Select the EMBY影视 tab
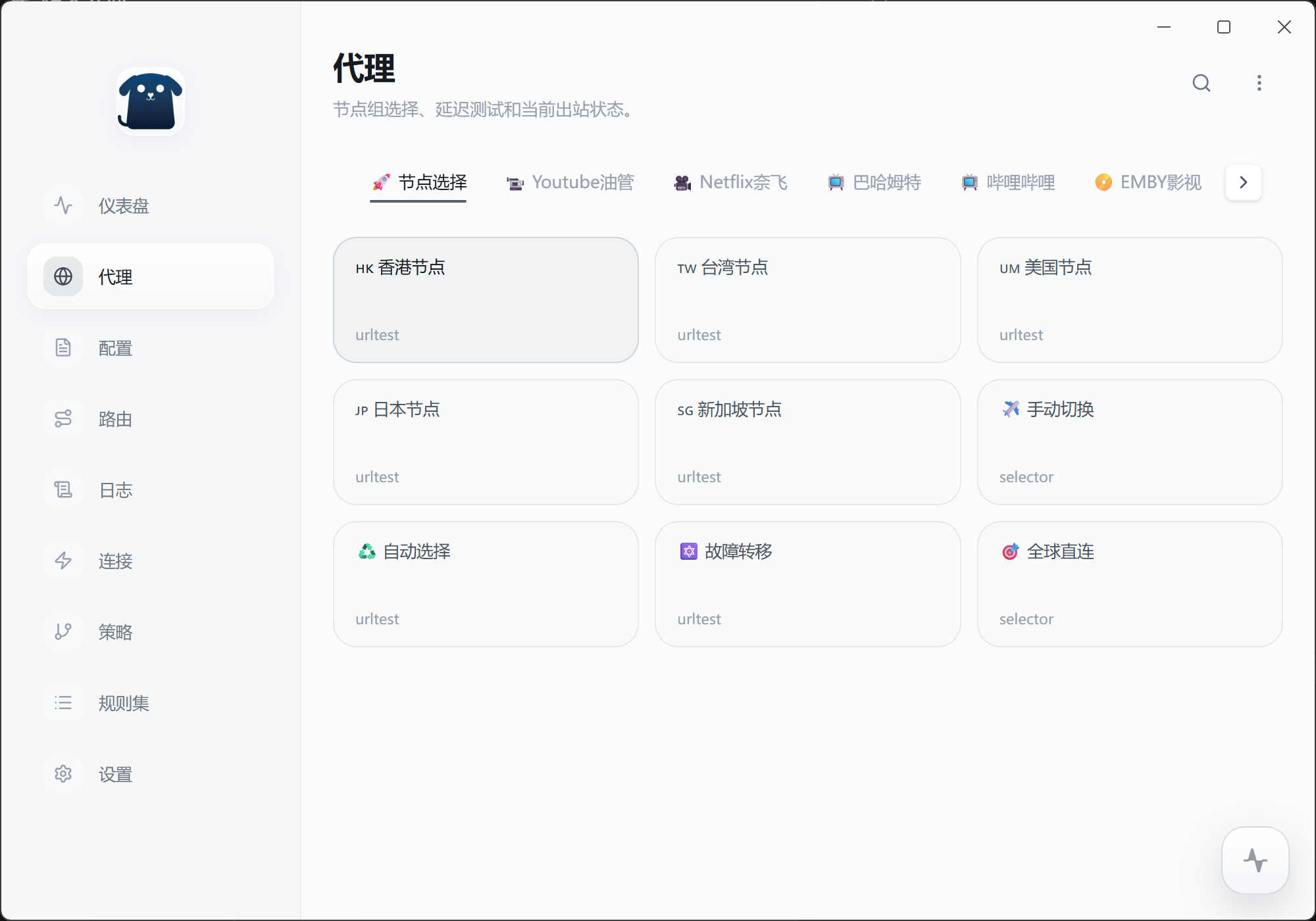The height and width of the screenshot is (921, 1316). coord(1148,182)
